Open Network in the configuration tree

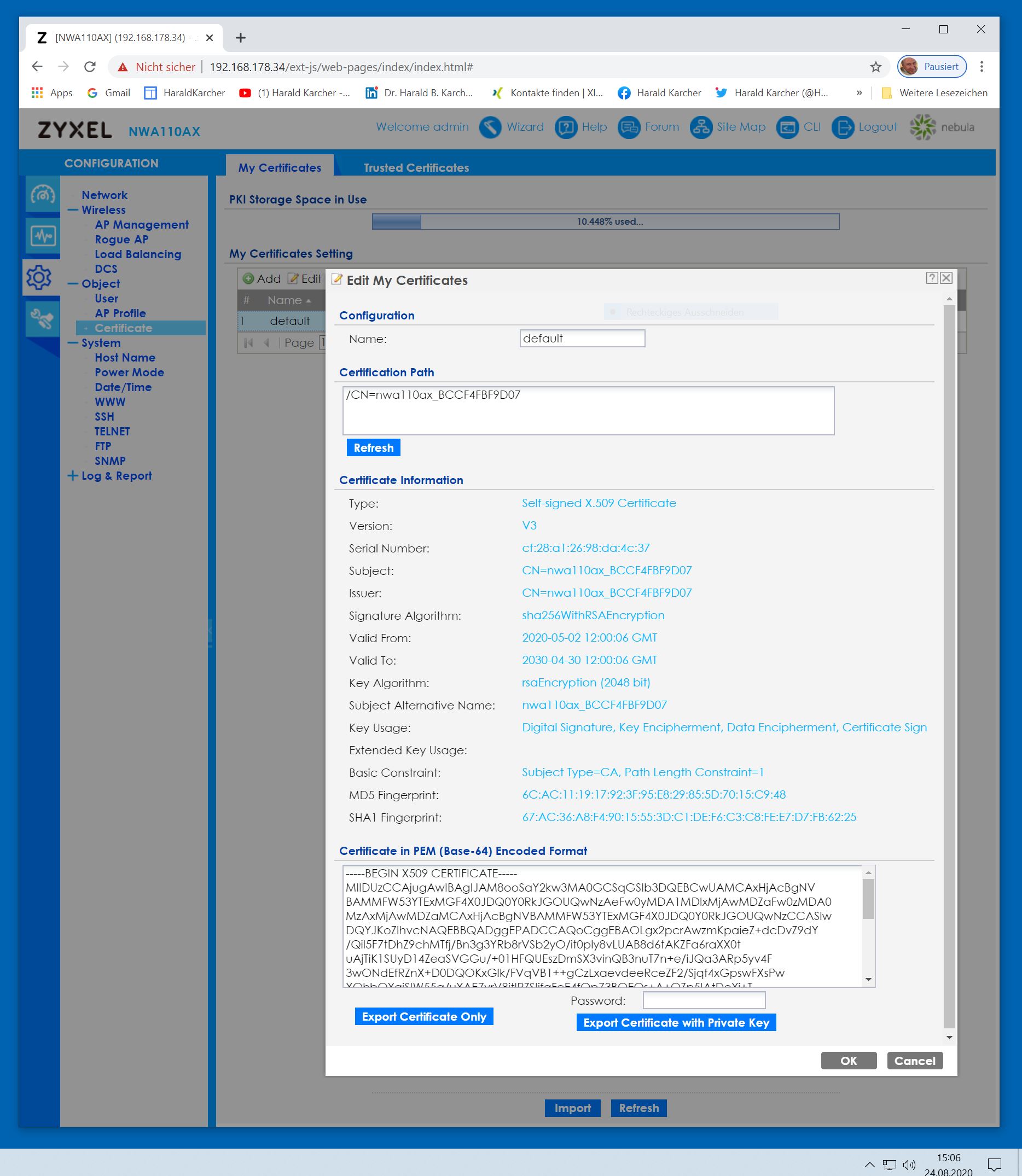104,195
